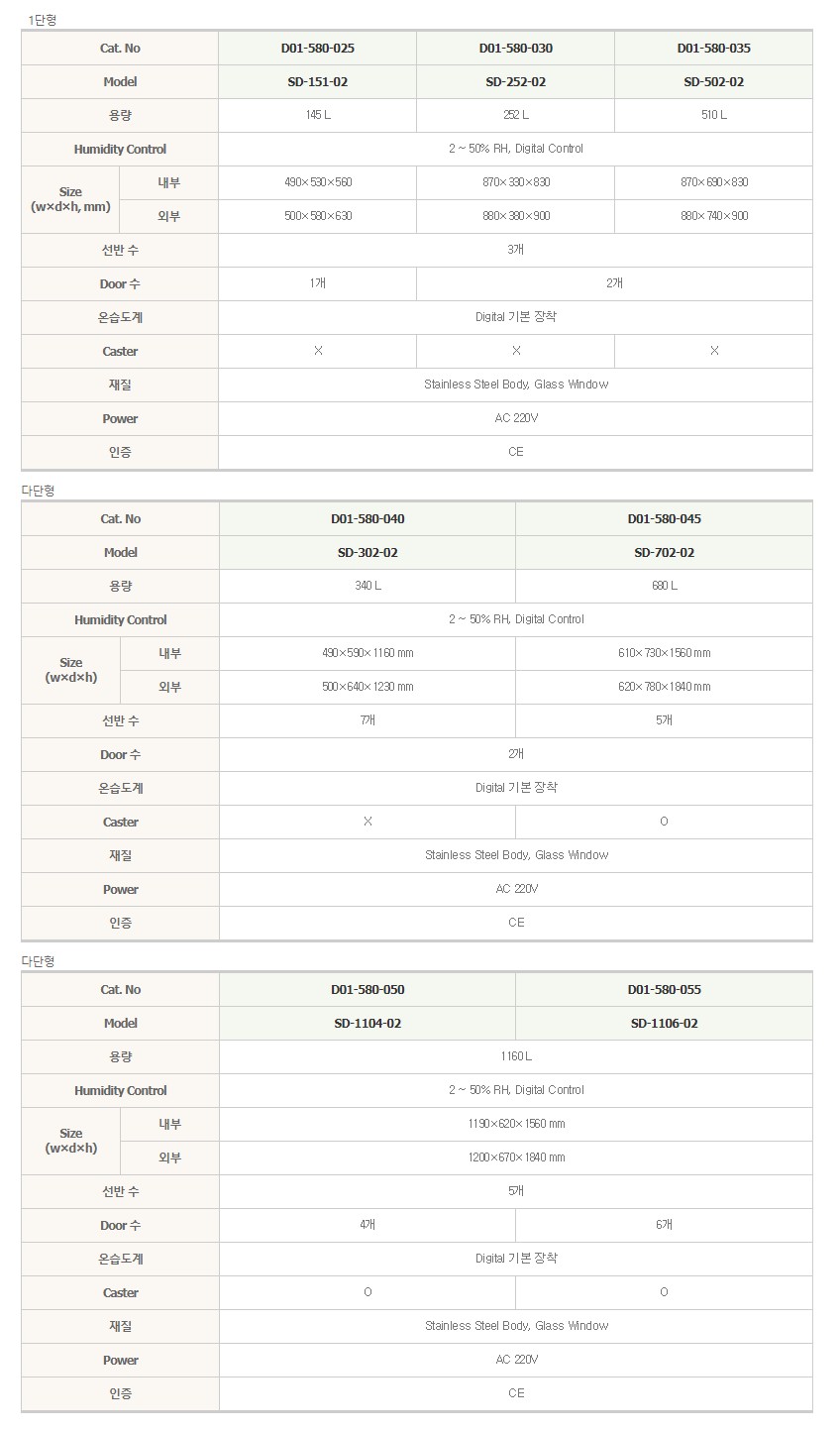The image size is (840, 1432).
Task: Select the 145 L capacity cell
Action: click(x=317, y=115)
